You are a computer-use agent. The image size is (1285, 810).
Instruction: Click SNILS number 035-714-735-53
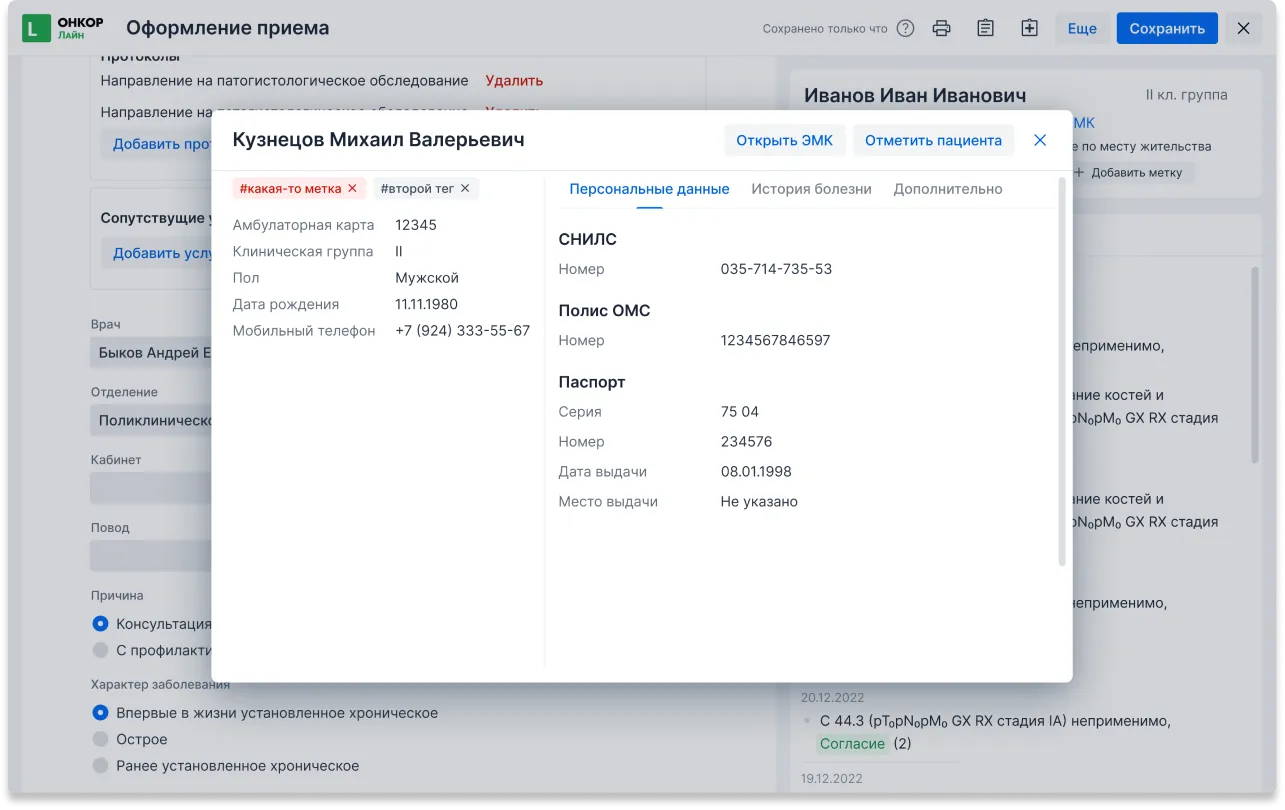[776, 269]
